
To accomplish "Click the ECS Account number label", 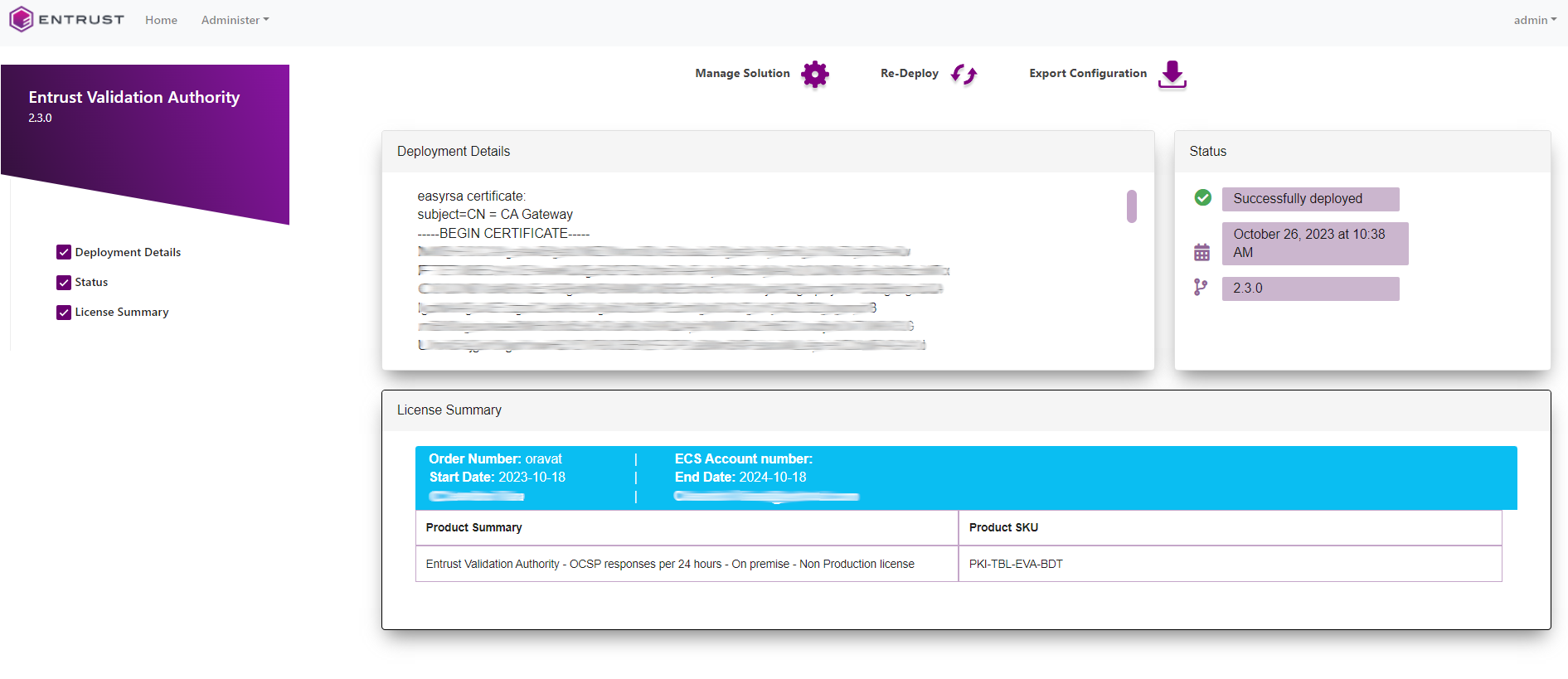I will (x=744, y=458).
